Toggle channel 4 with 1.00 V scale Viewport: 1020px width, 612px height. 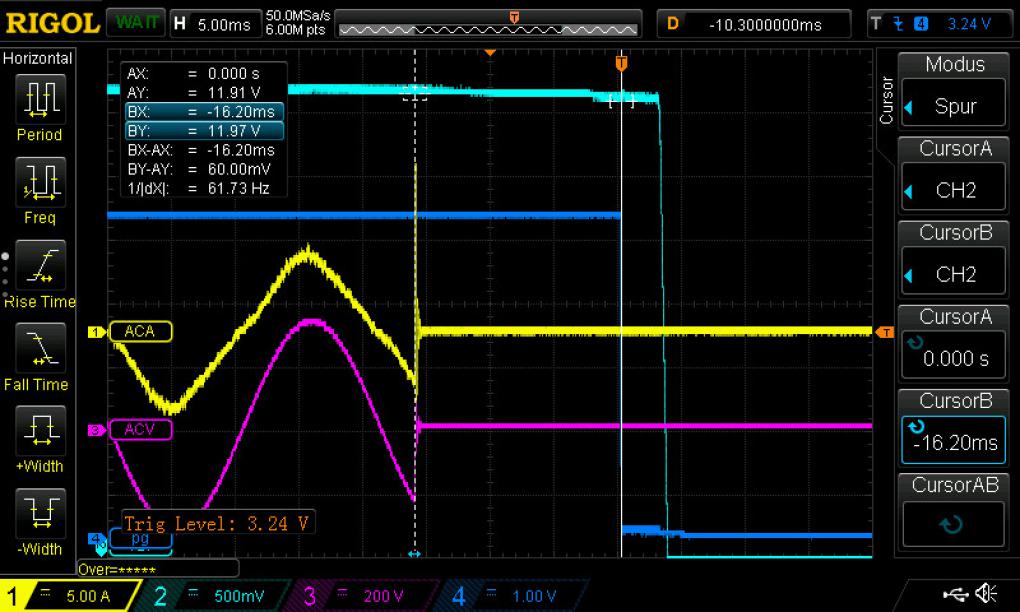513,595
